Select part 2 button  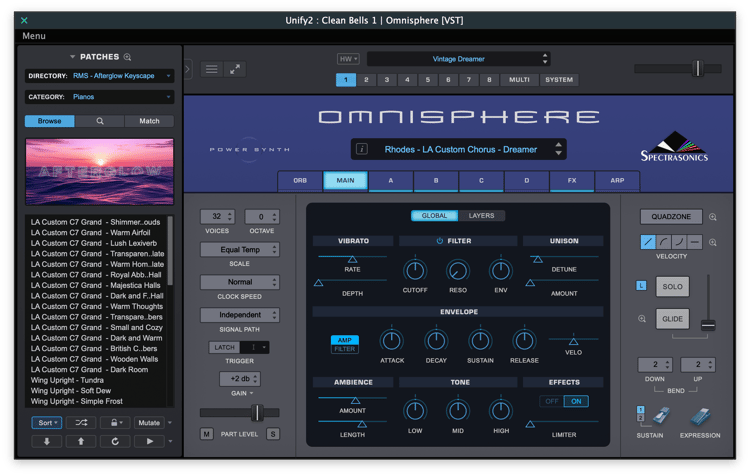(366, 79)
